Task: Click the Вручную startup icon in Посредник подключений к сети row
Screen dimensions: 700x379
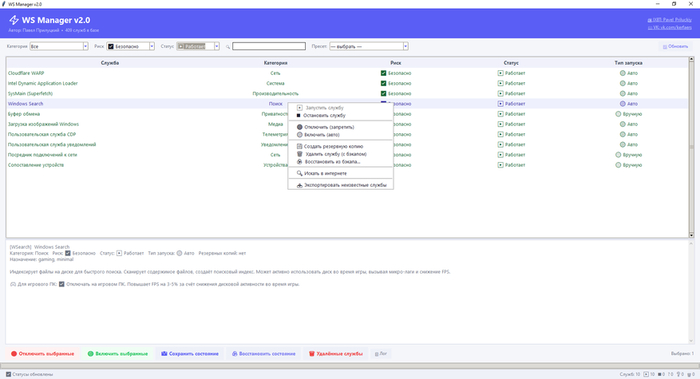Action: (x=618, y=154)
